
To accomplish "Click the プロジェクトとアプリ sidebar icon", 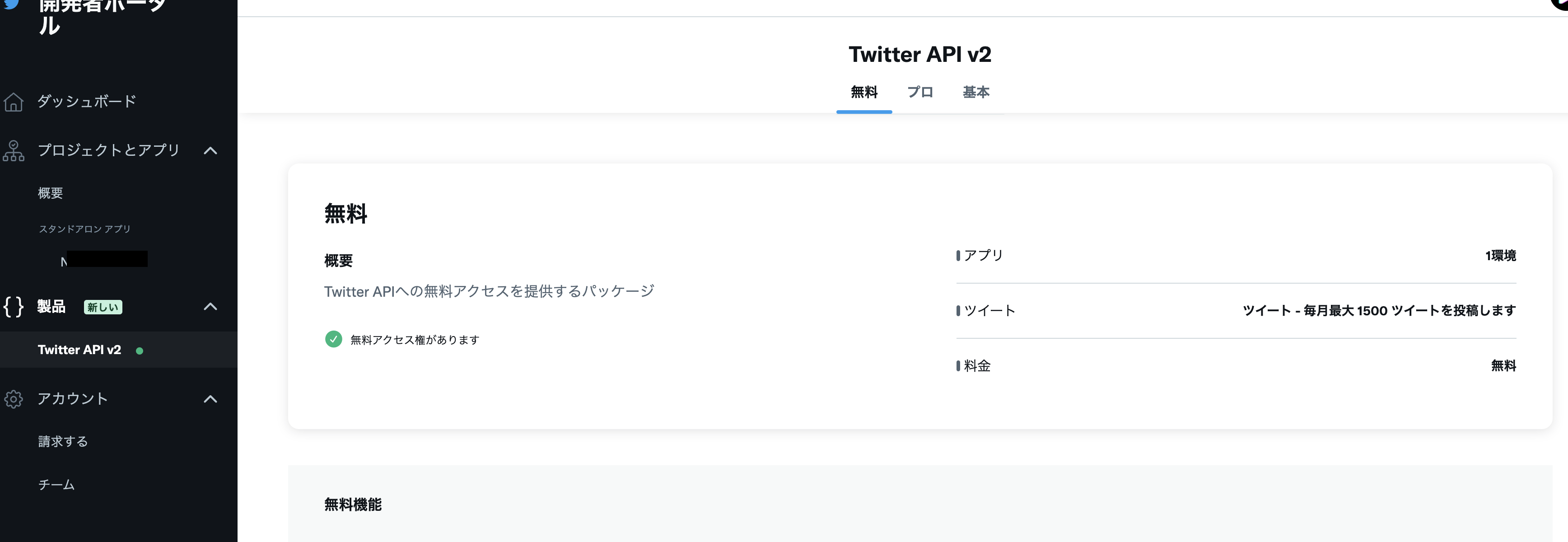I will pyautogui.click(x=14, y=150).
